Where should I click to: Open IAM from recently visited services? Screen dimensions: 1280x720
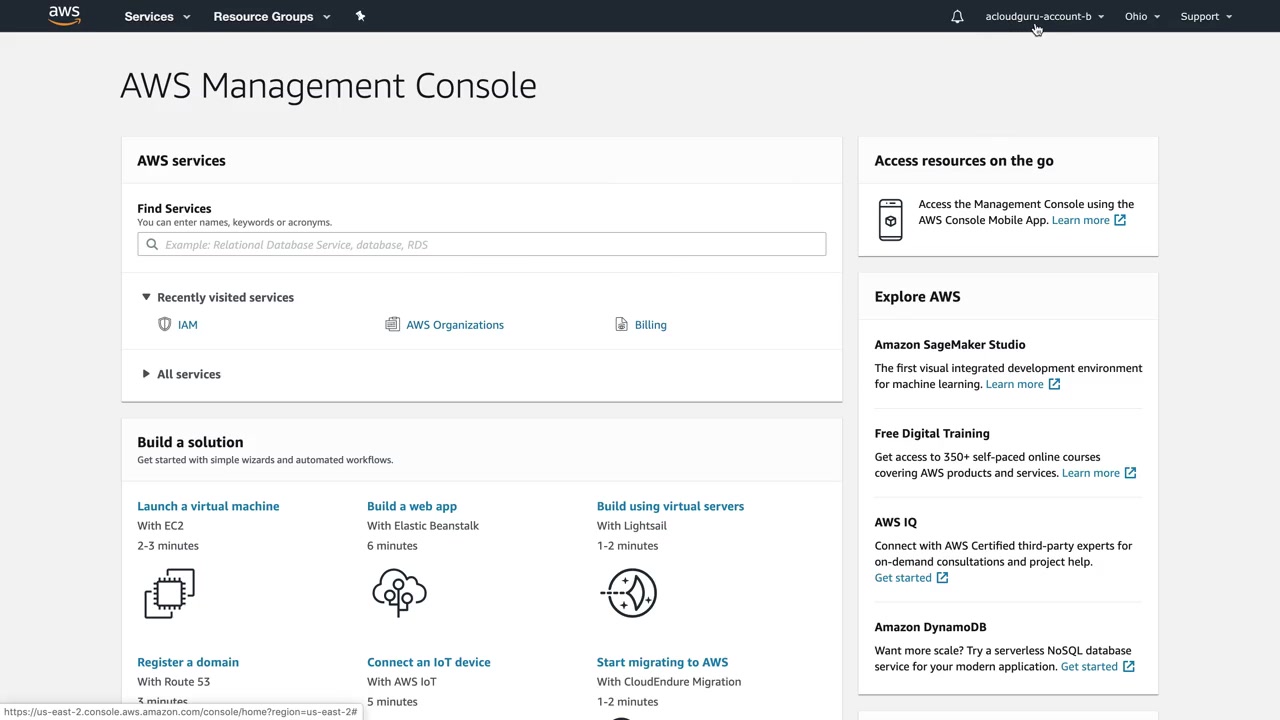187,325
